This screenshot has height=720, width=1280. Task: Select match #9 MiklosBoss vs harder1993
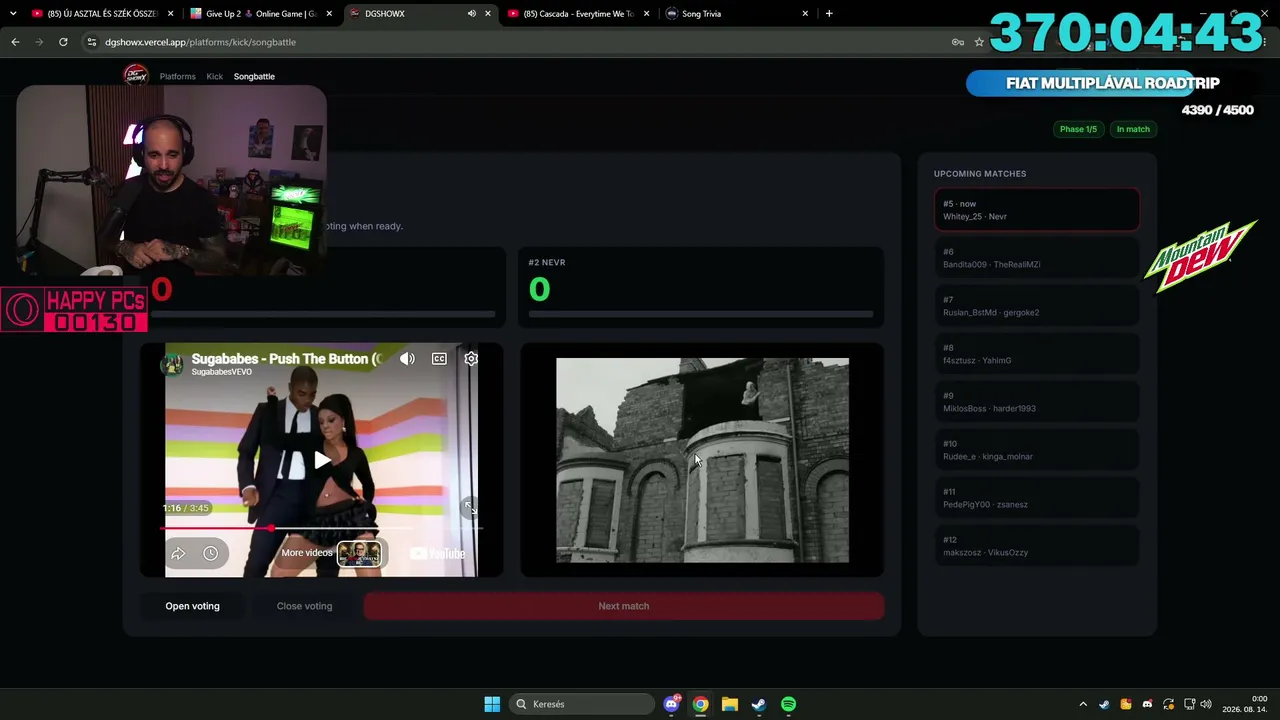(1037, 402)
